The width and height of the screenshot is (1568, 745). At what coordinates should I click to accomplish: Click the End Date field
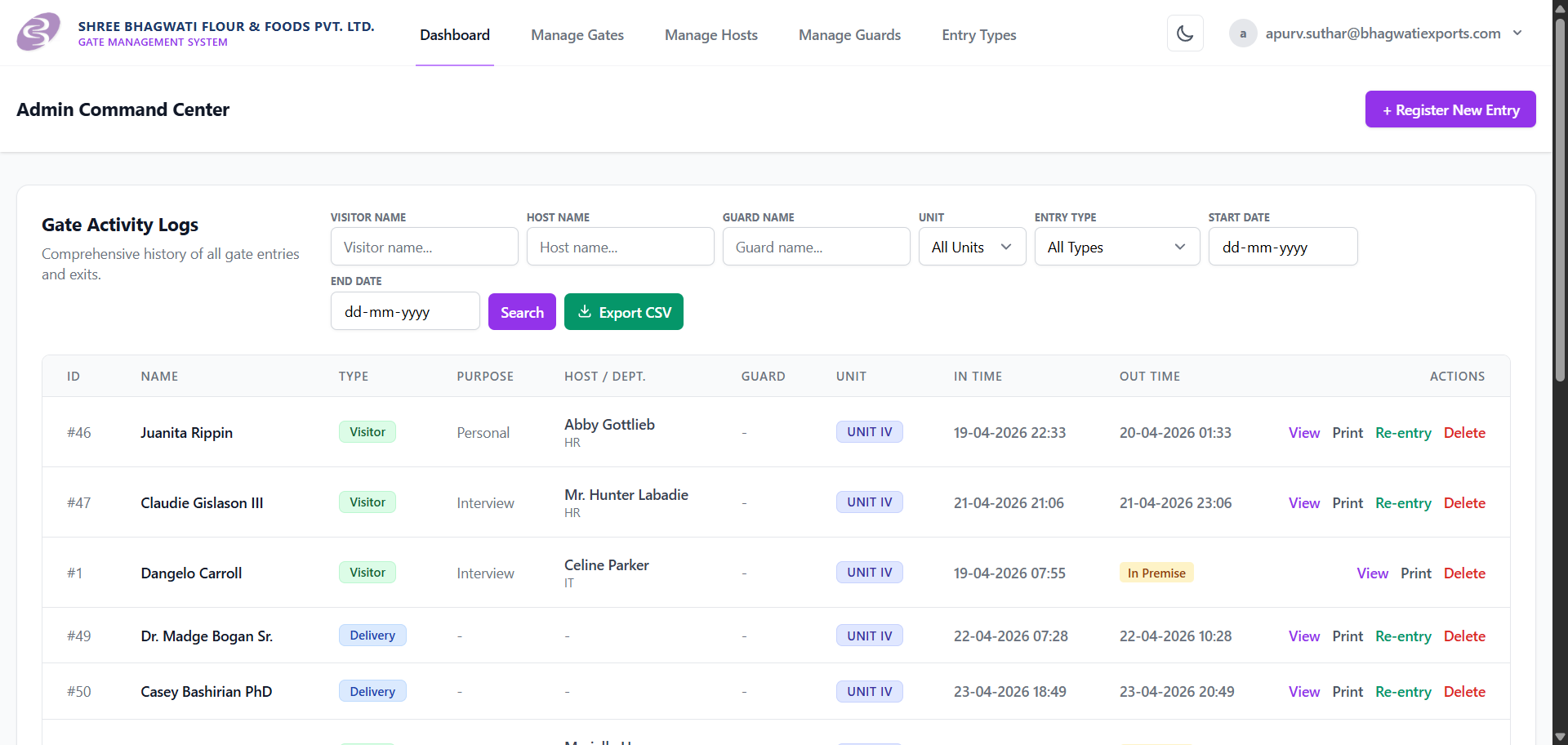click(x=405, y=311)
